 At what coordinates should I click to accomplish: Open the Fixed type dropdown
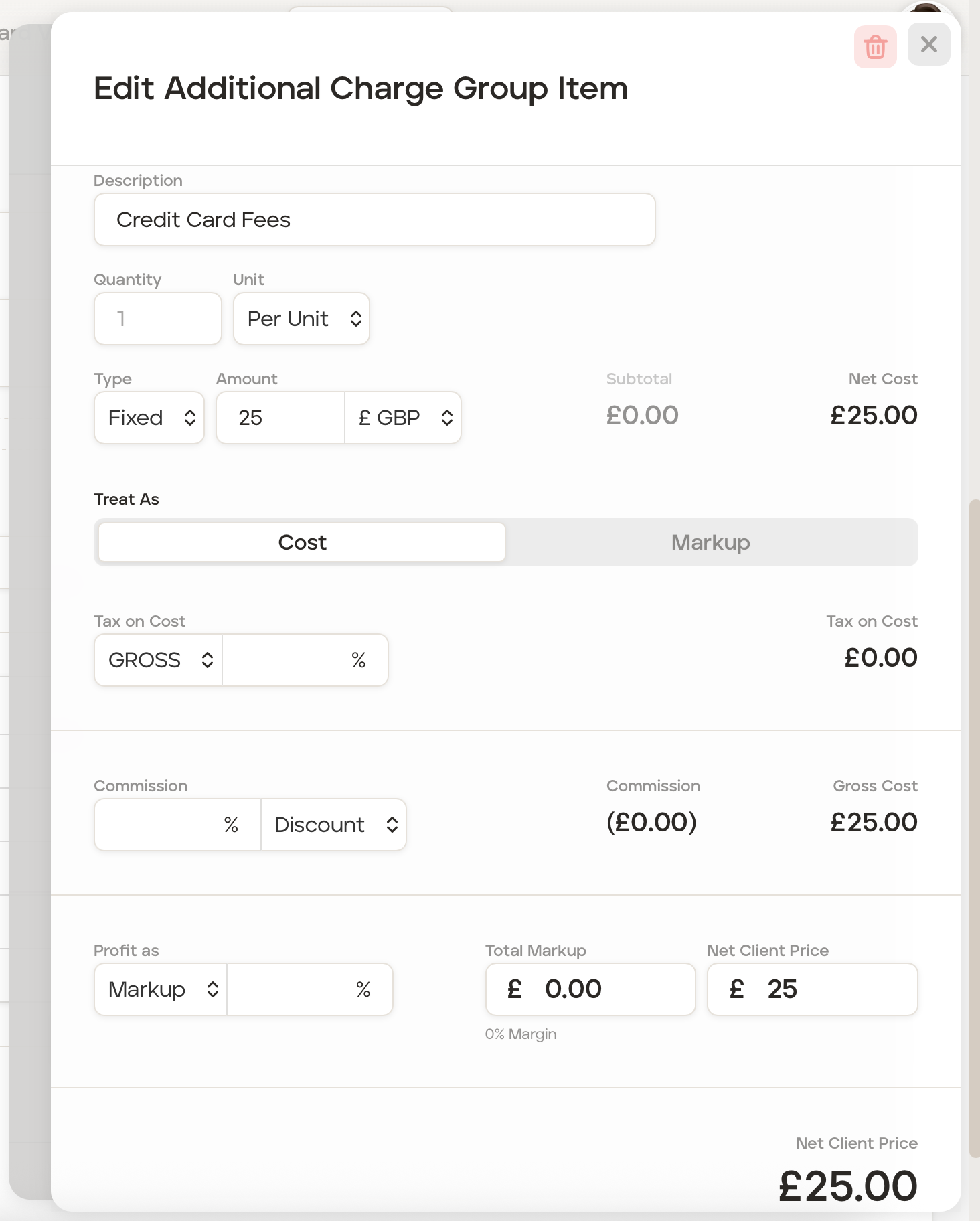pyautogui.click(x=149, y=418)
